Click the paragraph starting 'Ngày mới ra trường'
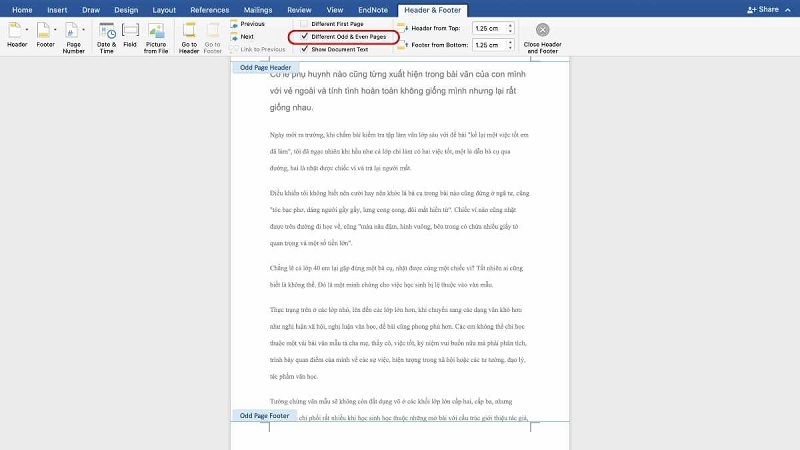 (x=399, y=152)
